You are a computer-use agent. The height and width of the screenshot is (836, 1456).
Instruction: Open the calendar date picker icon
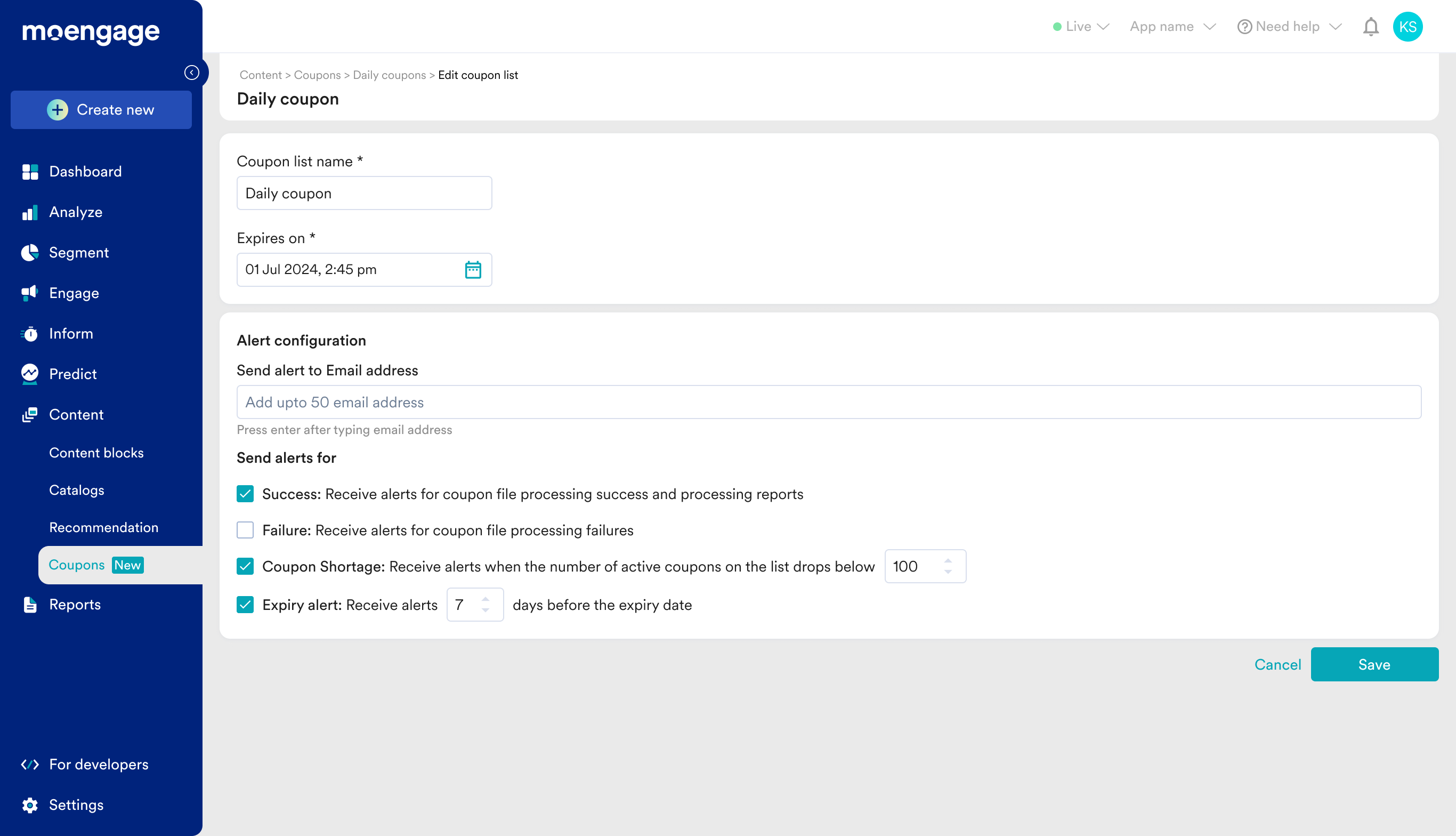(x=472, y=269)
